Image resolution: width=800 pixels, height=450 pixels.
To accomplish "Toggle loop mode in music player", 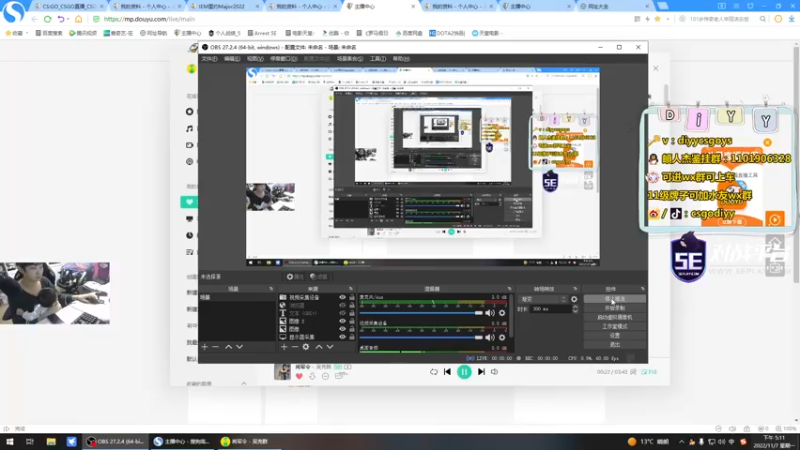I will [x=434, y=372].
